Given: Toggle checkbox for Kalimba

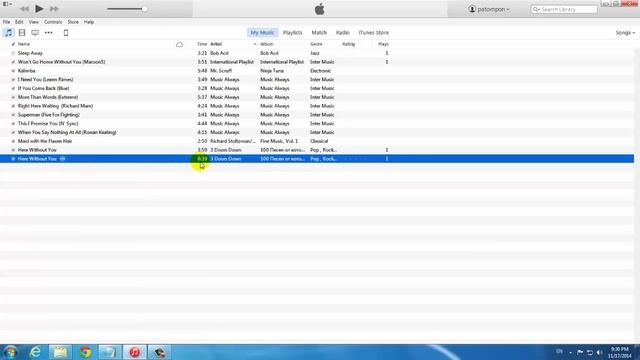Looking at the screenshot, I should click(x=13, y=71).
